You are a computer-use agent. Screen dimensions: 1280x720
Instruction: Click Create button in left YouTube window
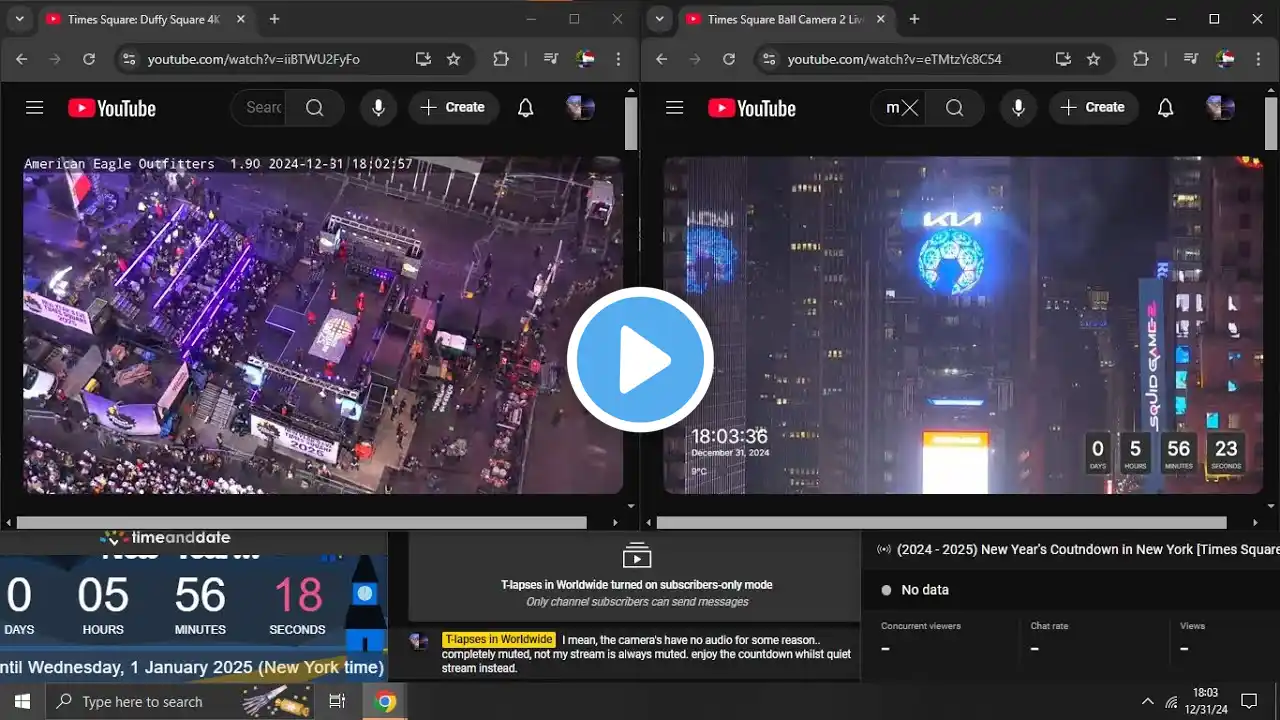pos(453,108)
